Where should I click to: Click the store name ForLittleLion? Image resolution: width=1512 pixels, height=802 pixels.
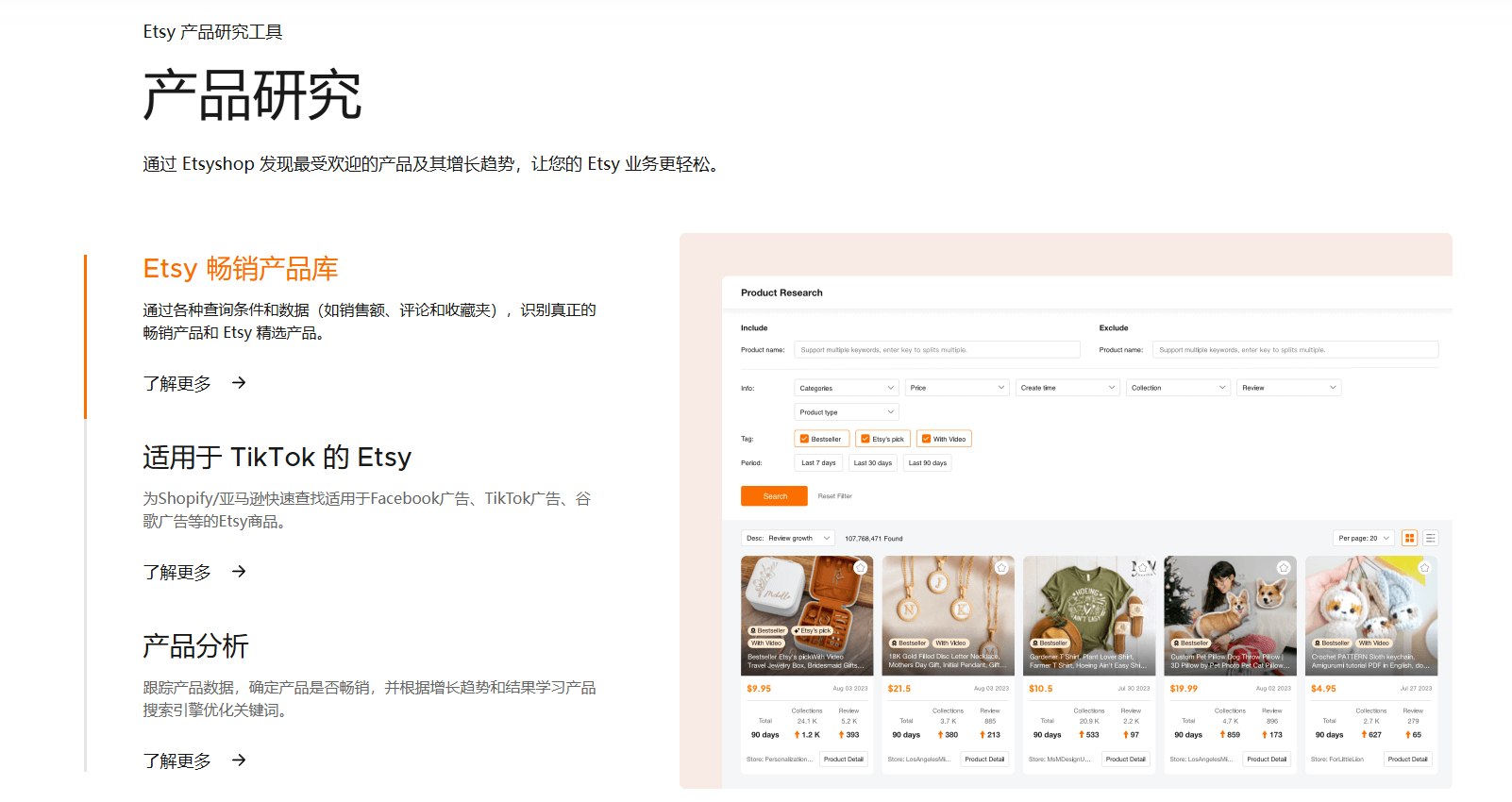[x=1337, y=760]
